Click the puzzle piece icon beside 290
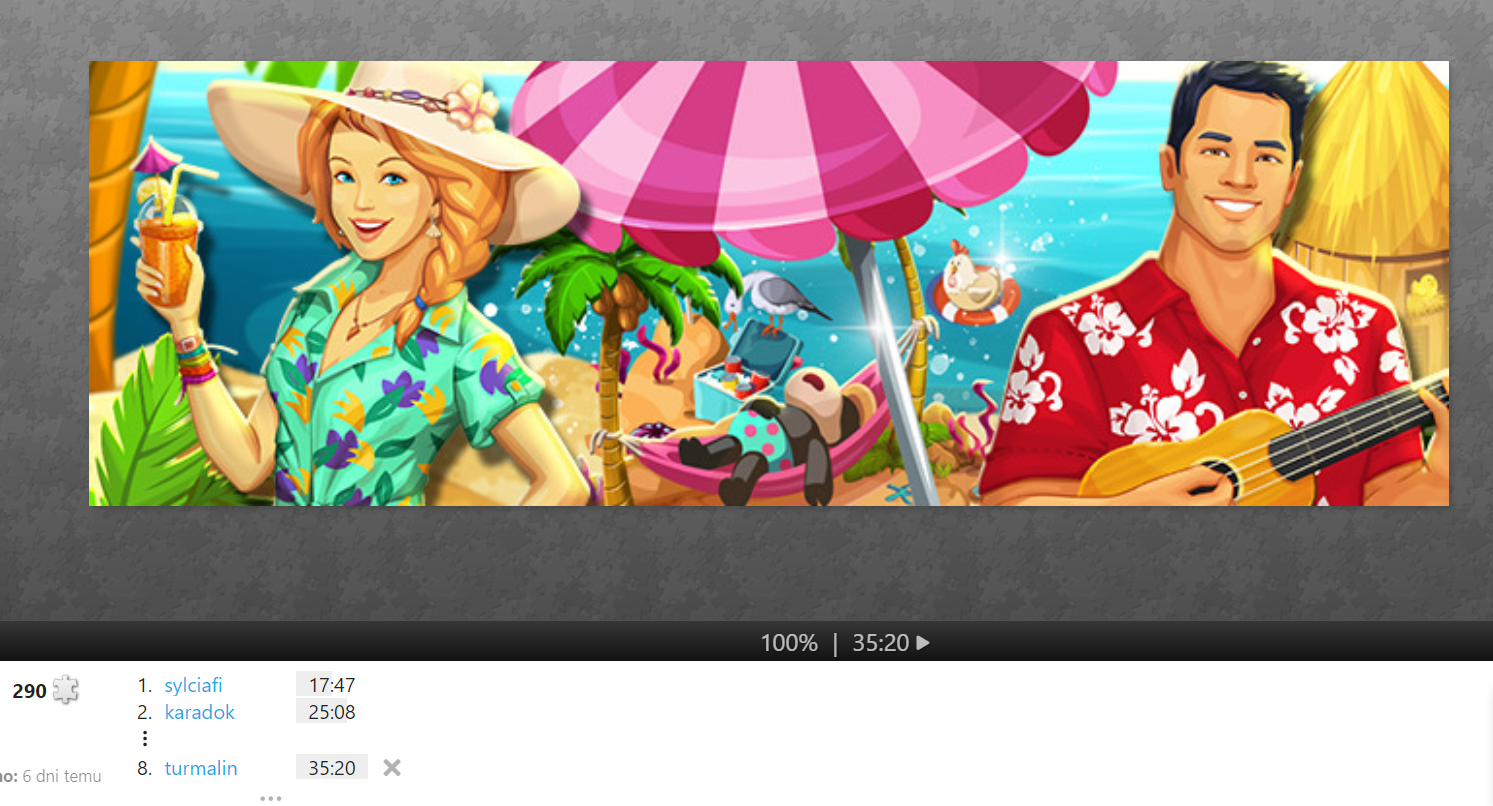The height and width of the screenshot is (806, 1493). coord(66,689)
